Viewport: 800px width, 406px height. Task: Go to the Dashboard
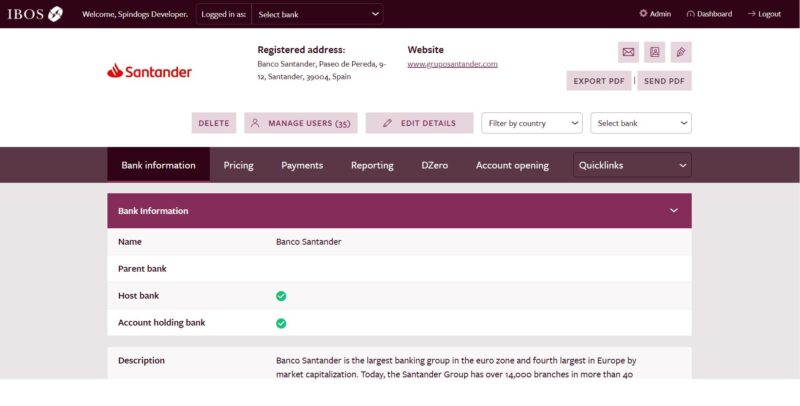coord(709,14)
